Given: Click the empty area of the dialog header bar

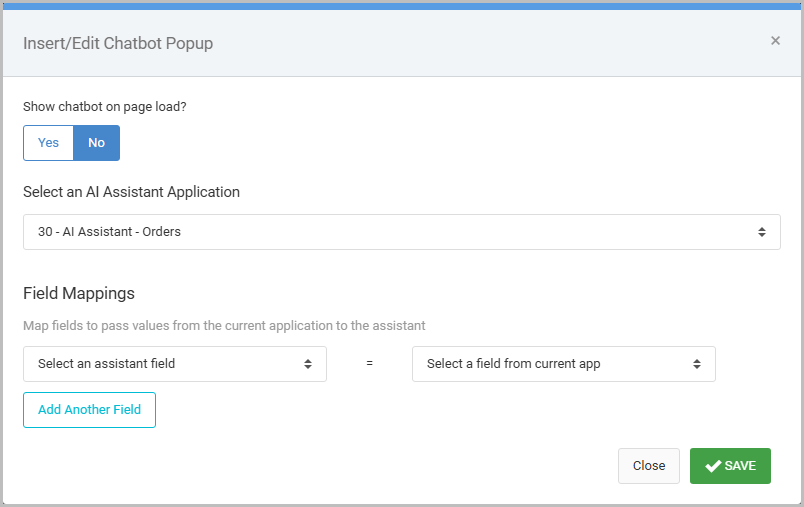Looking at the screenshot, I should pos(480,43).
